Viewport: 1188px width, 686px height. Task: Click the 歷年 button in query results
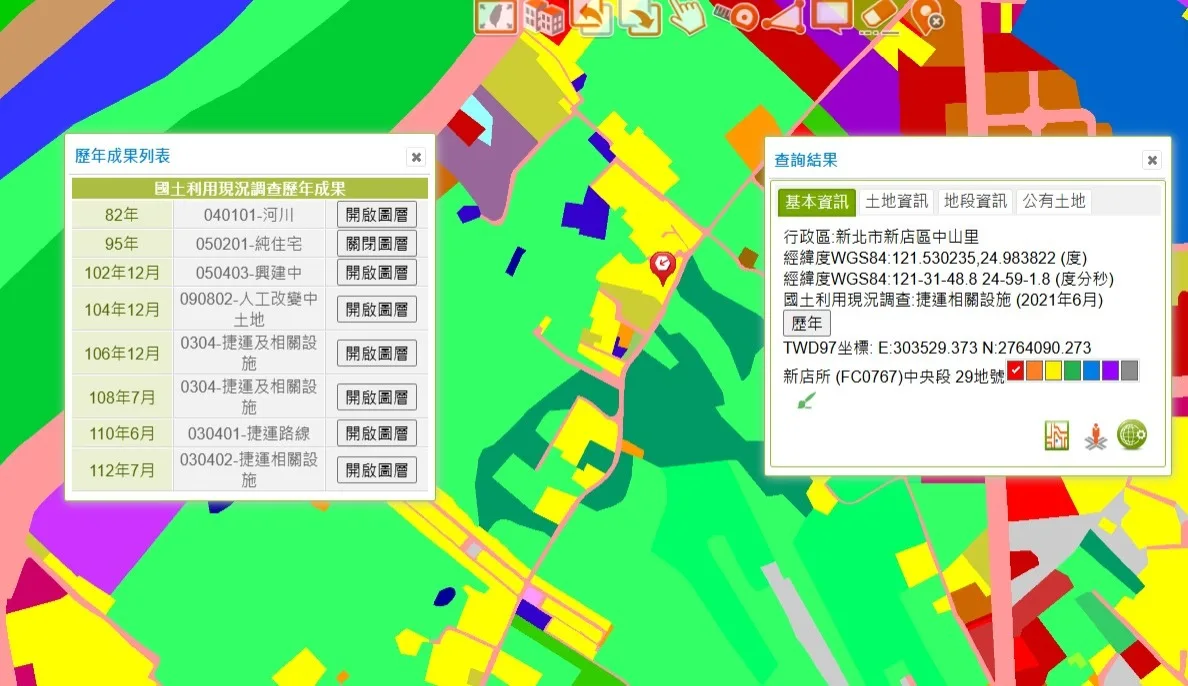coord(806,324)
